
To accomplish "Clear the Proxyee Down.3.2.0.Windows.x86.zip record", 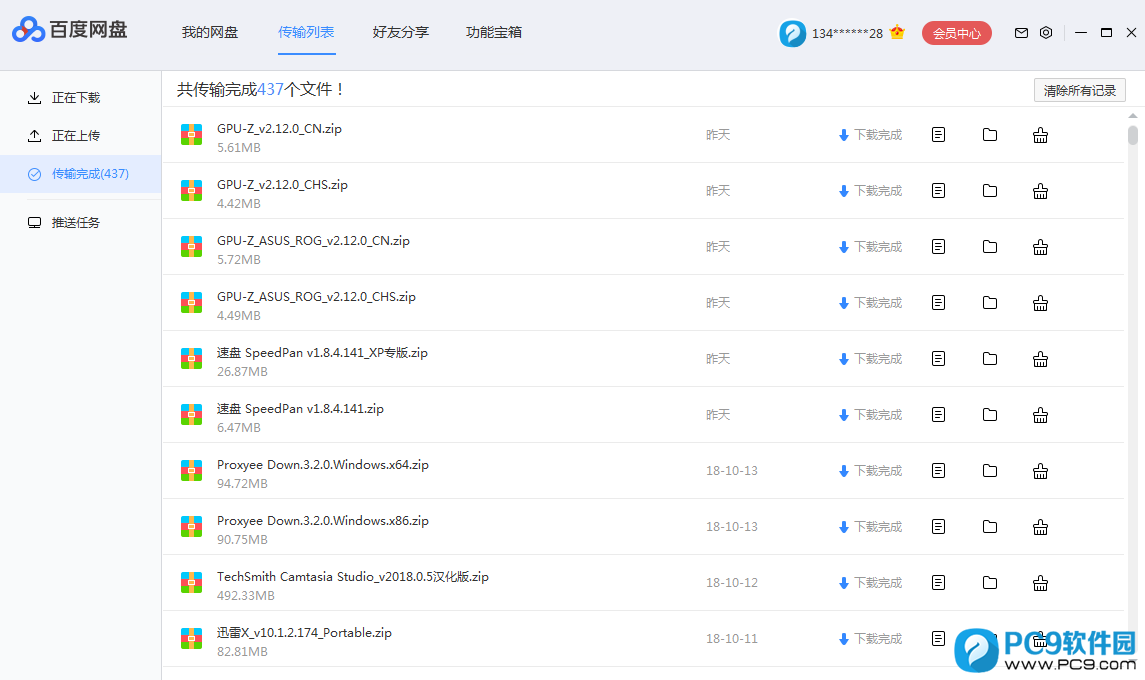I will (1041, 527).
